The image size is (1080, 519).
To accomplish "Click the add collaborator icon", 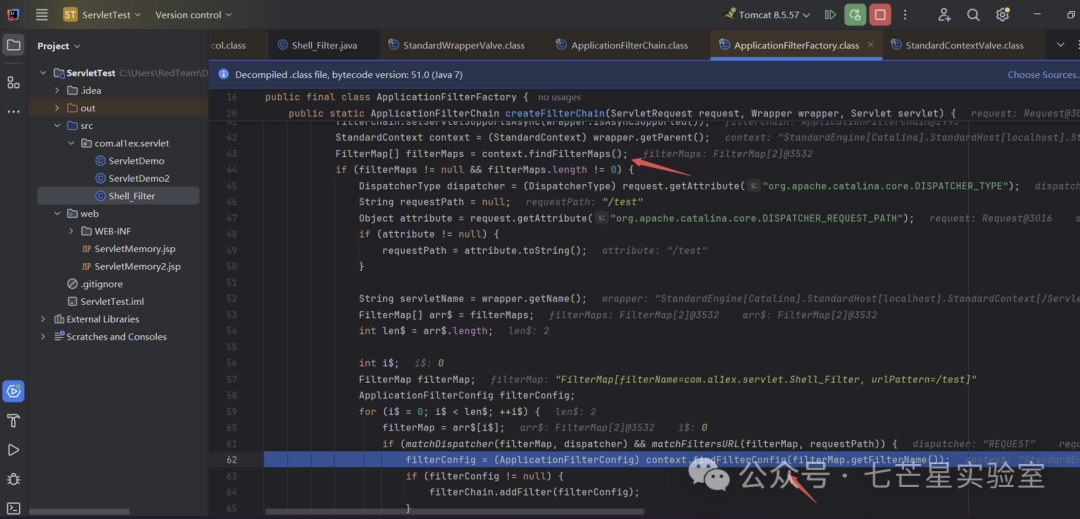I will (944, 14).
